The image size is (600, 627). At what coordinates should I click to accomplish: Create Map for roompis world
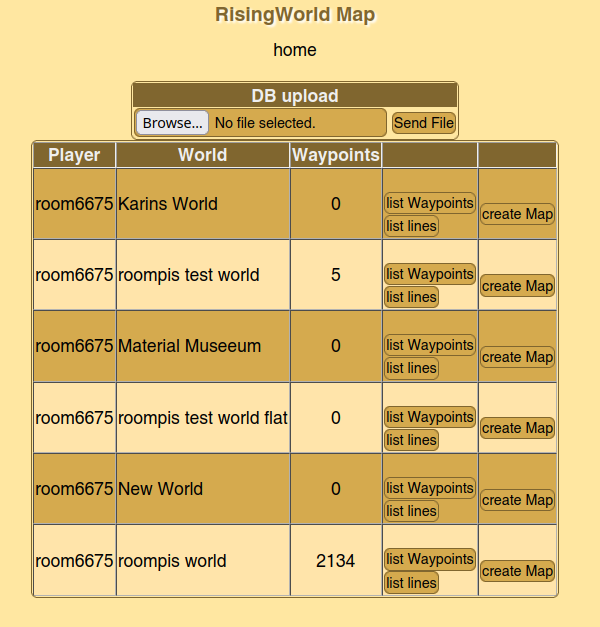click(517, 571)
